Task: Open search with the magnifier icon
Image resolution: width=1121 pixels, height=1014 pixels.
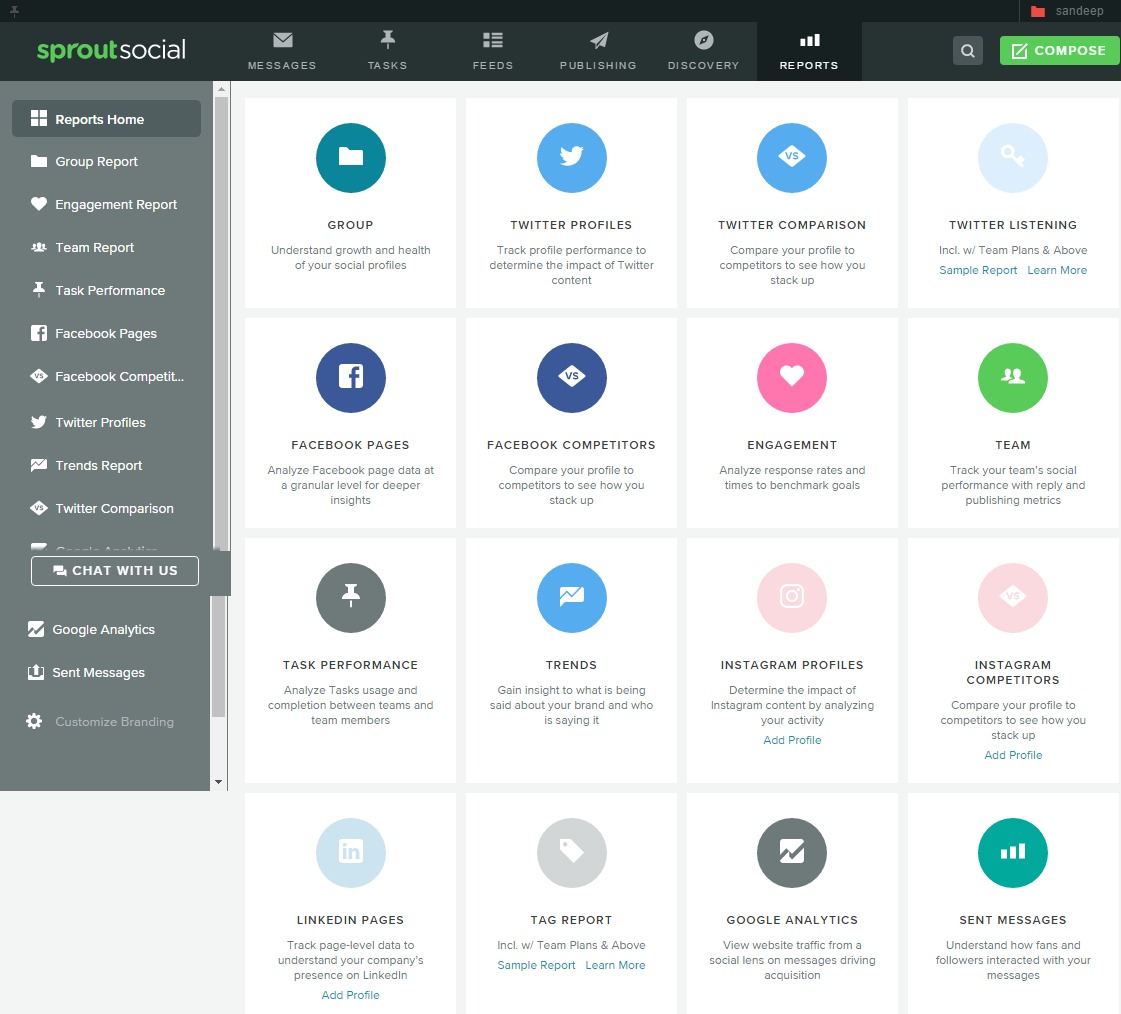Action: coord(966,50)
